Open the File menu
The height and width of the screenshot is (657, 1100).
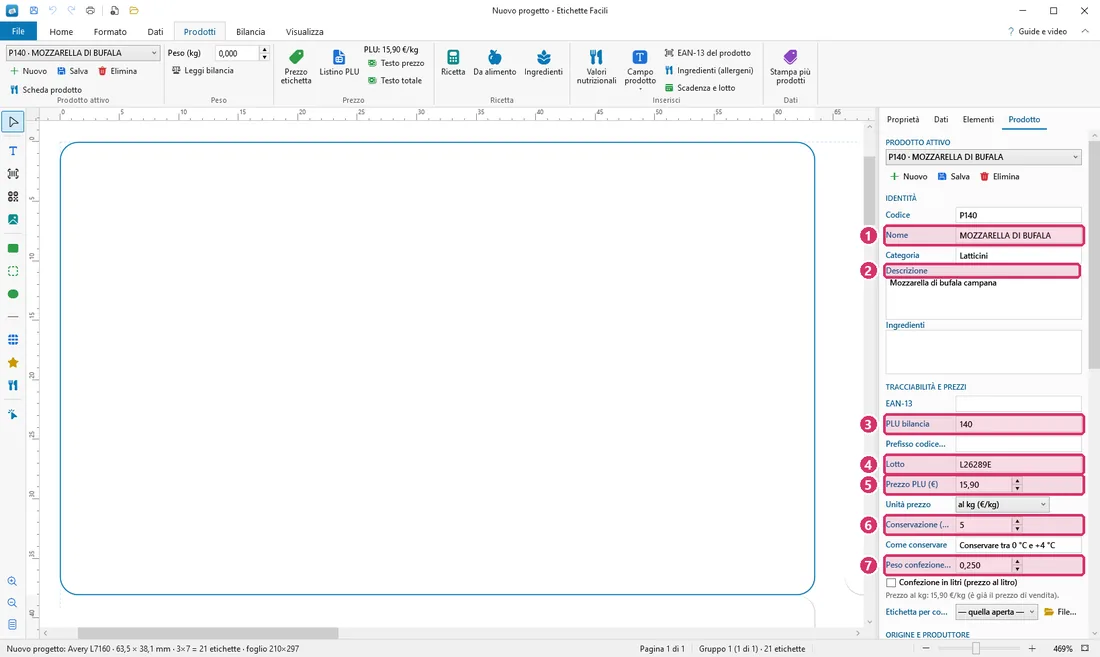(18, 31)
